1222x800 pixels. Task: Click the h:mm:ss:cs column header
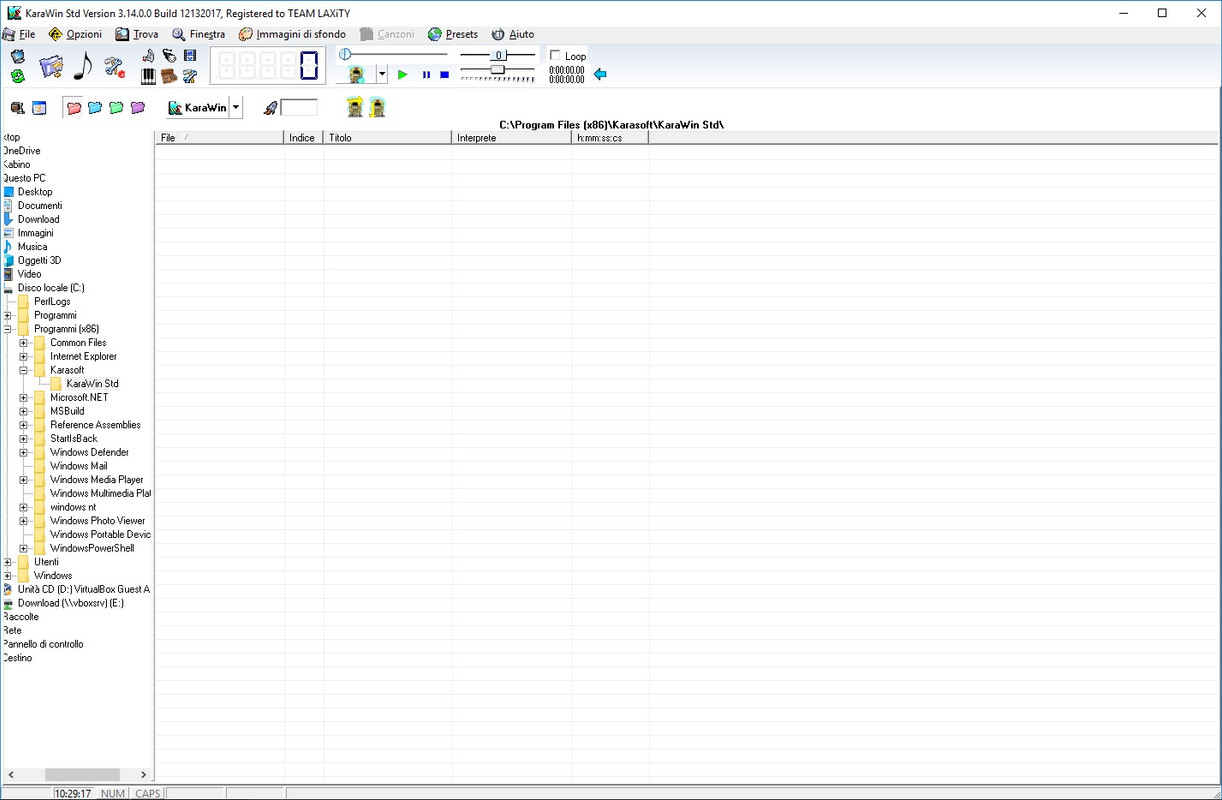(610, 138)
